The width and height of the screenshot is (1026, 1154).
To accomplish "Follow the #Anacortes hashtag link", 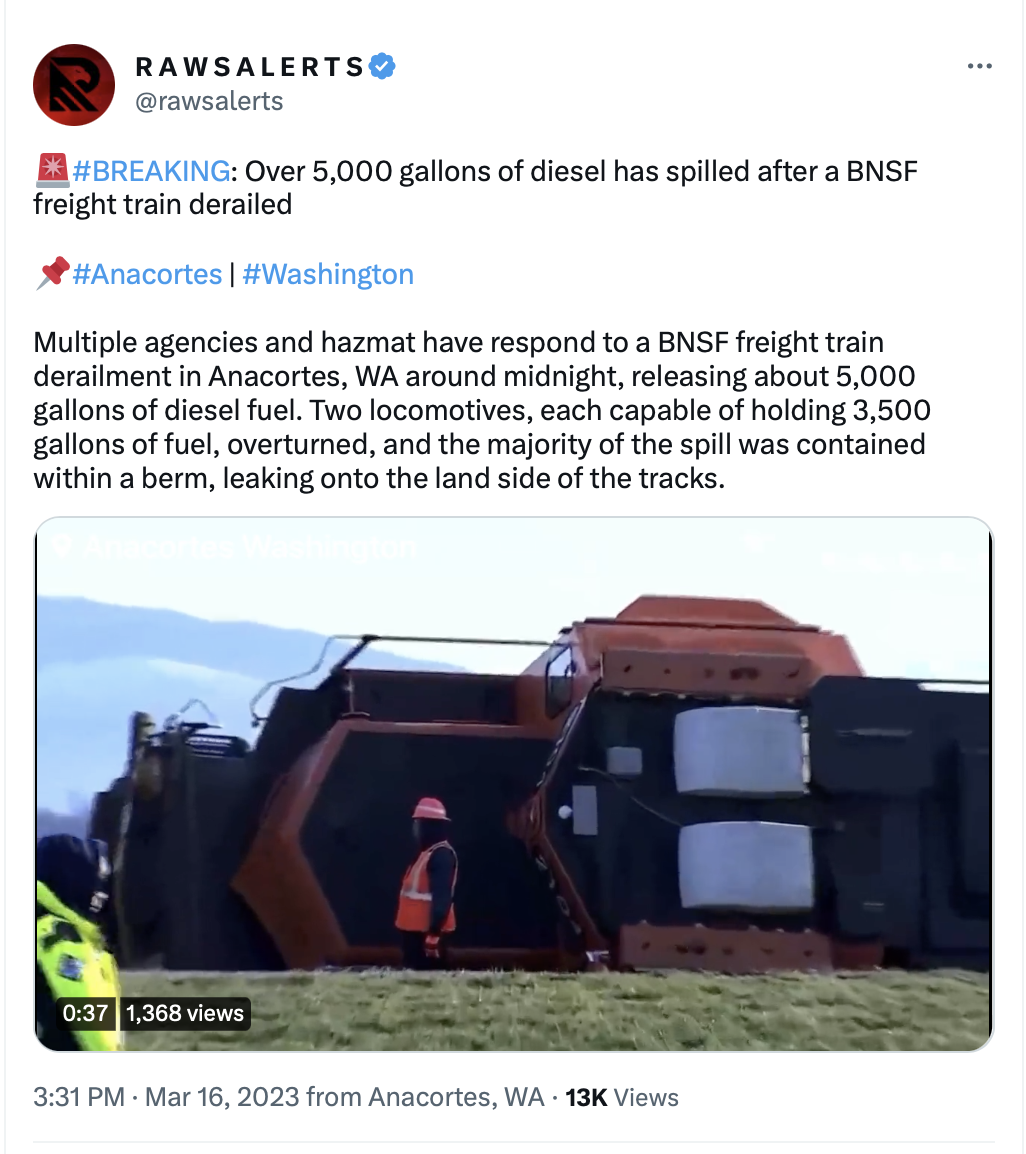I will click(x=147, y=274).
